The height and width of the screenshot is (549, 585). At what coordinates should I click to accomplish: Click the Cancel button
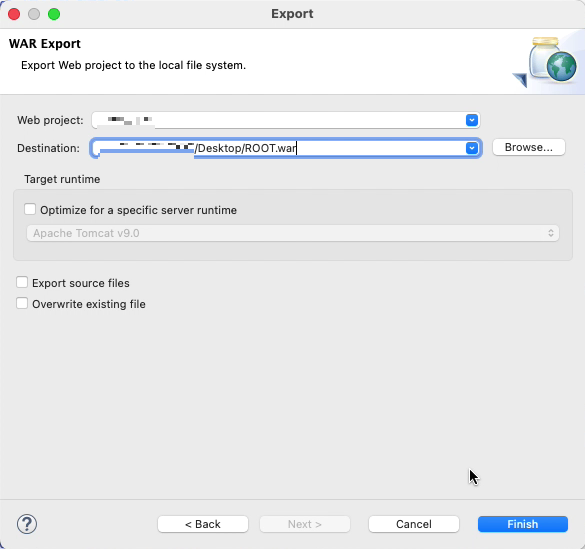[414, 524]
